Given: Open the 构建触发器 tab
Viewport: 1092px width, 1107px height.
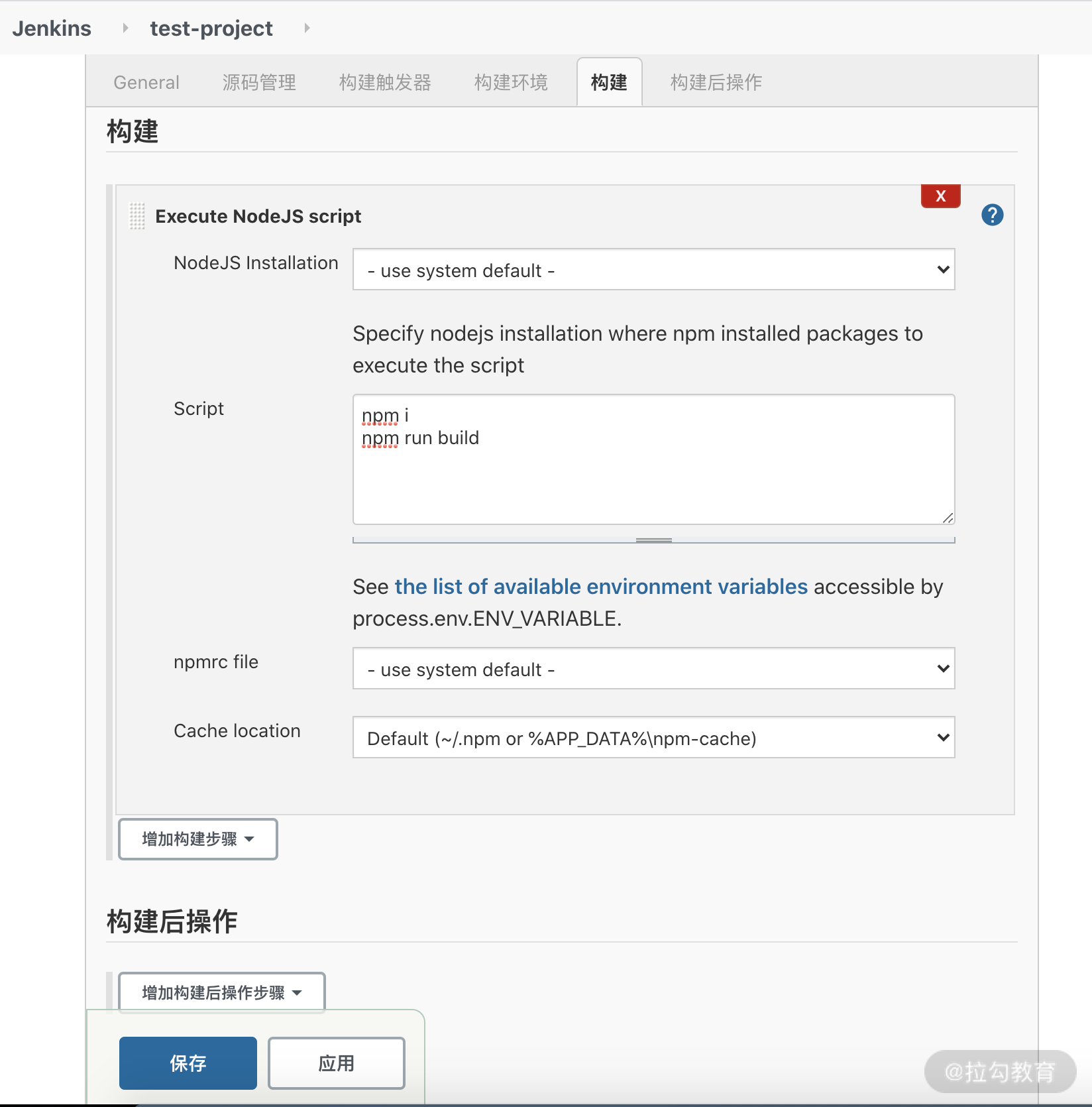Looking at the screenshot, I should coord(385,82).
